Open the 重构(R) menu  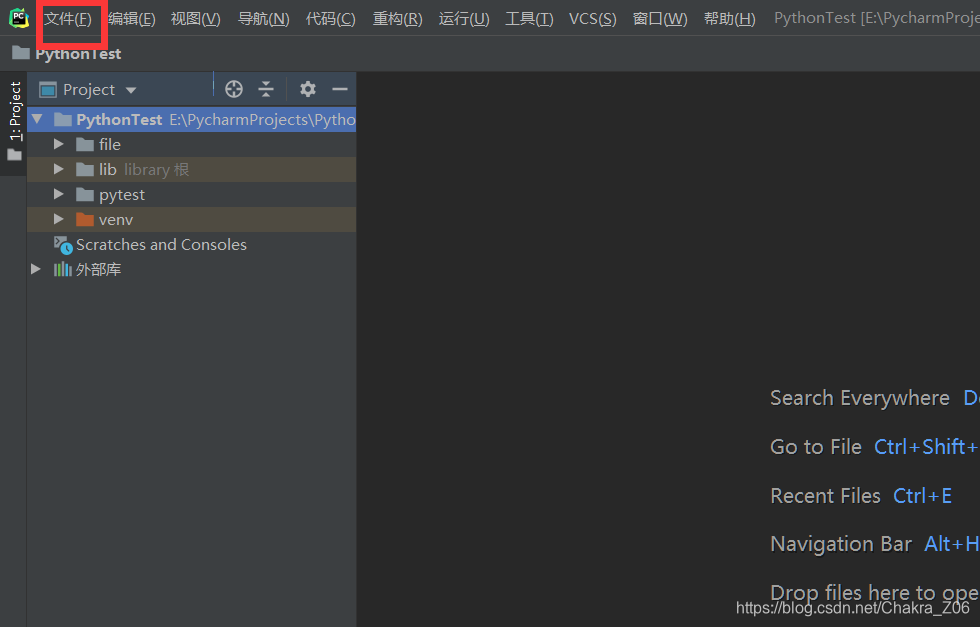click(x=398, y=19)
